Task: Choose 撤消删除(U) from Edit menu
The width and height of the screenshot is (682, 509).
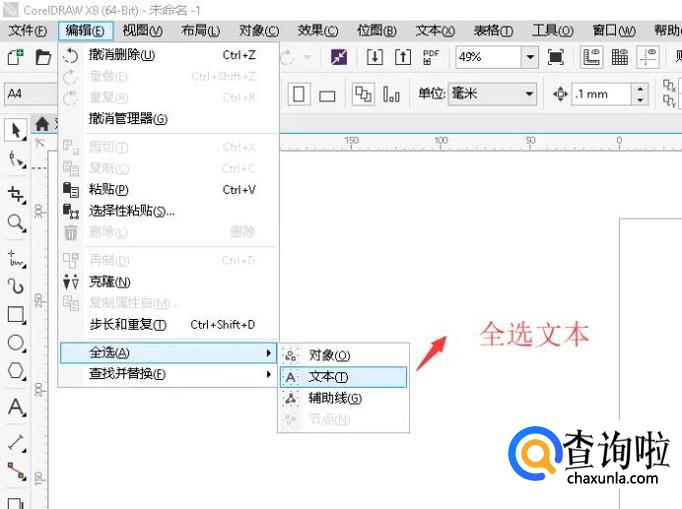Action: pyautogui.click(x=168, y=55)
